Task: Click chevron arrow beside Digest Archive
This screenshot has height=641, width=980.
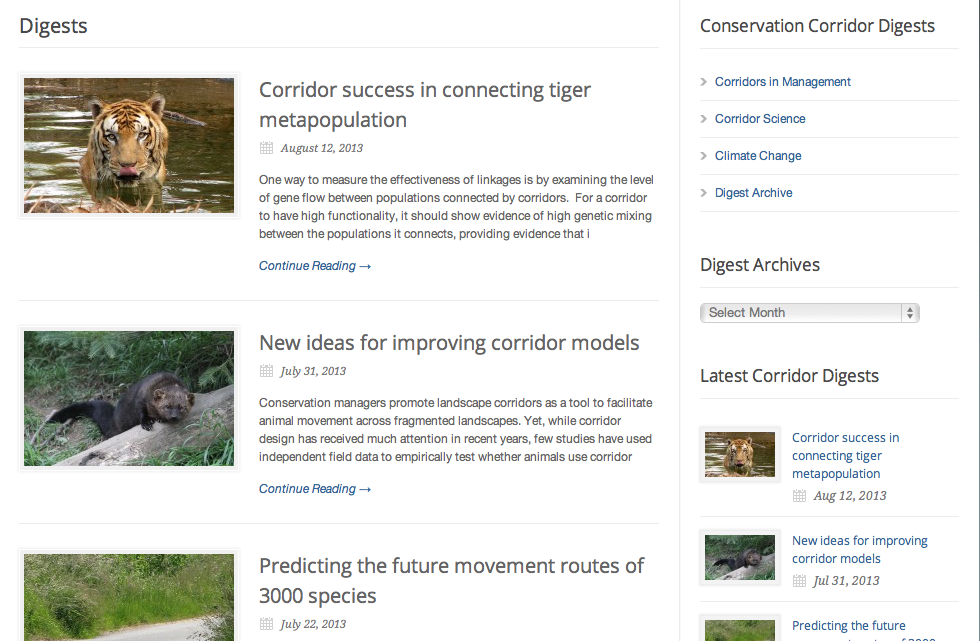Action: [704, 193]
